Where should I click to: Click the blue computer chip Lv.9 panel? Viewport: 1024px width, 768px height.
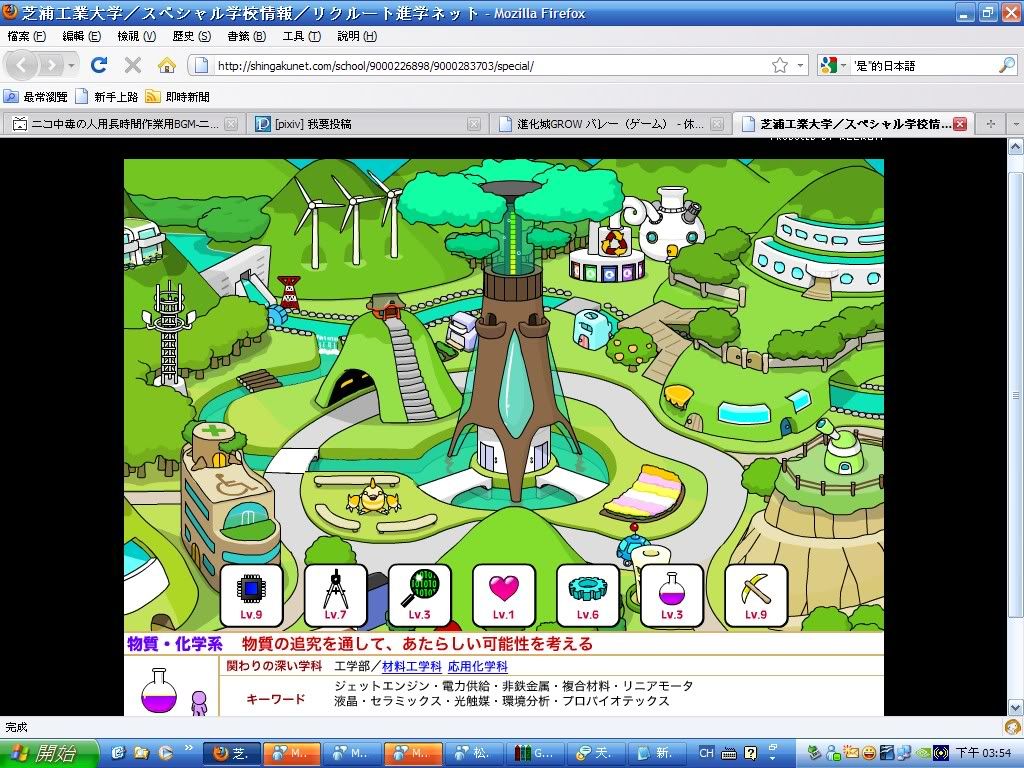(251, 596)
